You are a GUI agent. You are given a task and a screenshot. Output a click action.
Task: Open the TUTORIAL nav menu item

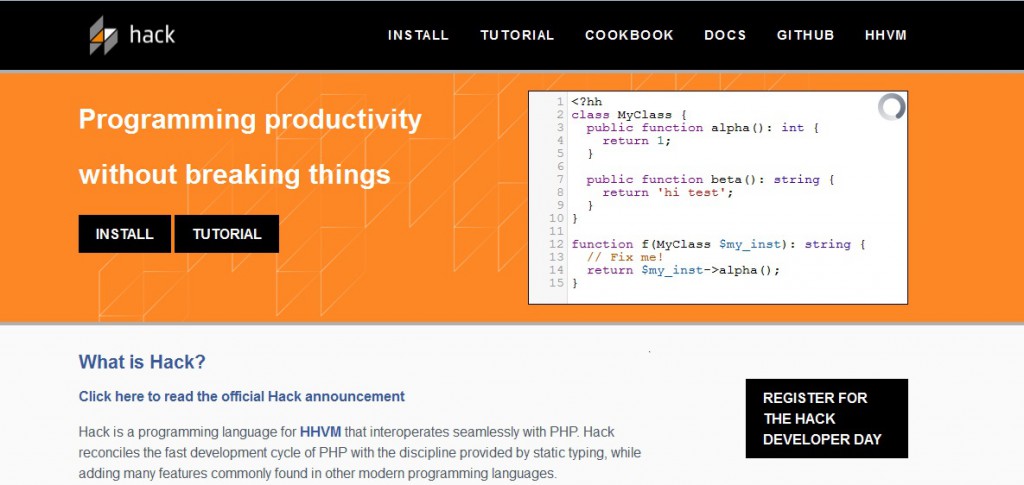pyautogui.click(x=517, y=35)
